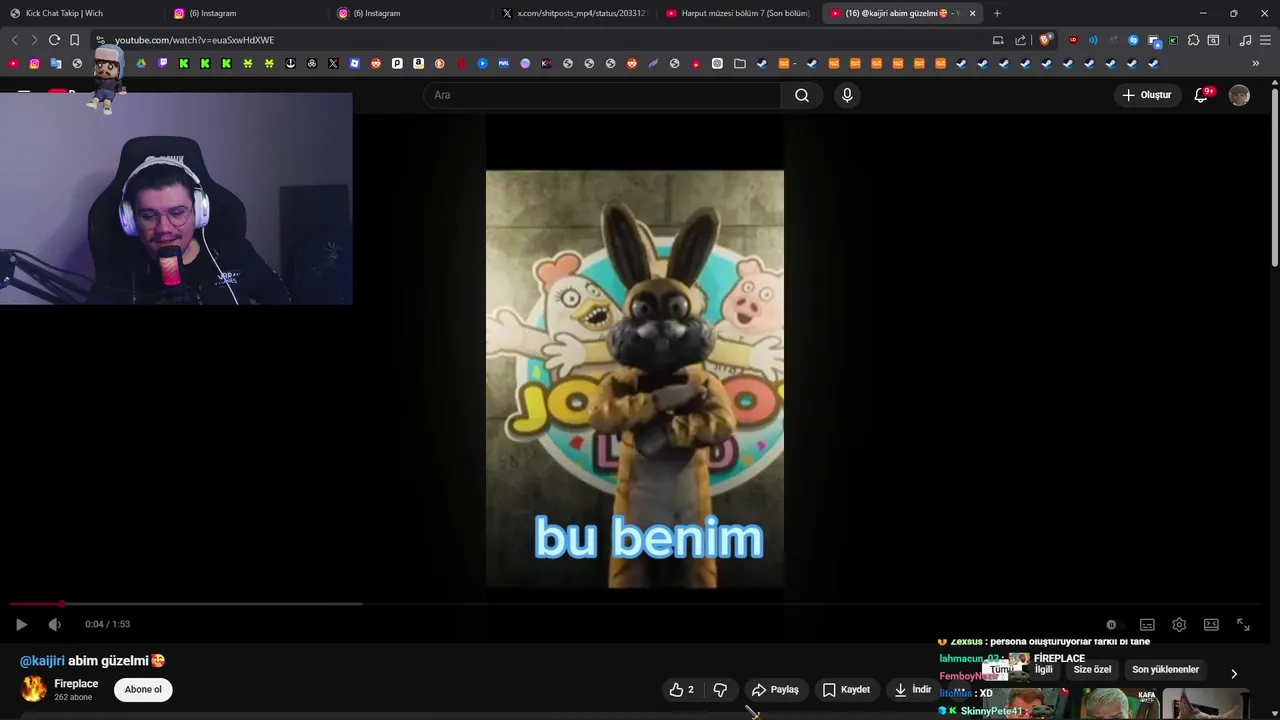Close the @kaijiri abim güzelmi tab
This screenshot has height=720, width=1280.
coord(972,13)
